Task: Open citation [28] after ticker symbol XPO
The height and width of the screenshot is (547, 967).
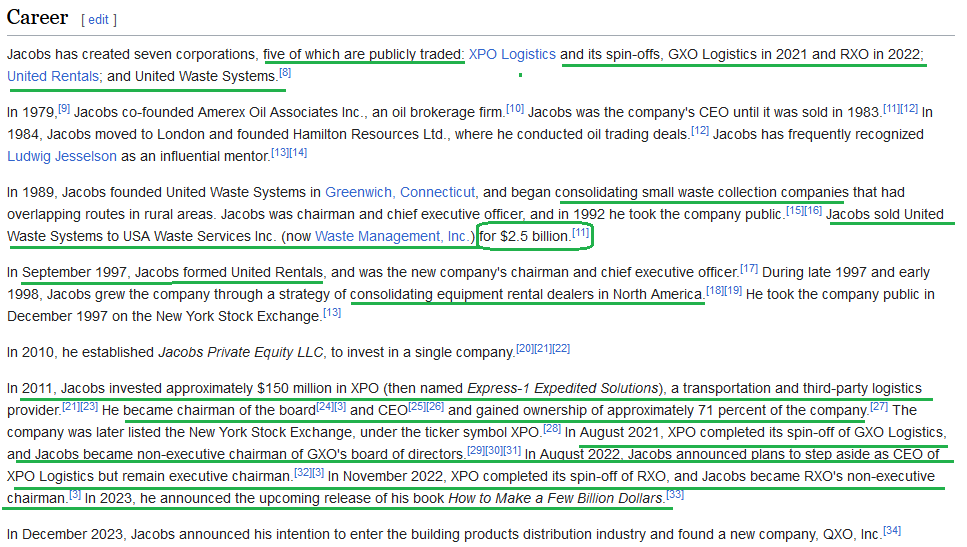Action: coord(552,429)
